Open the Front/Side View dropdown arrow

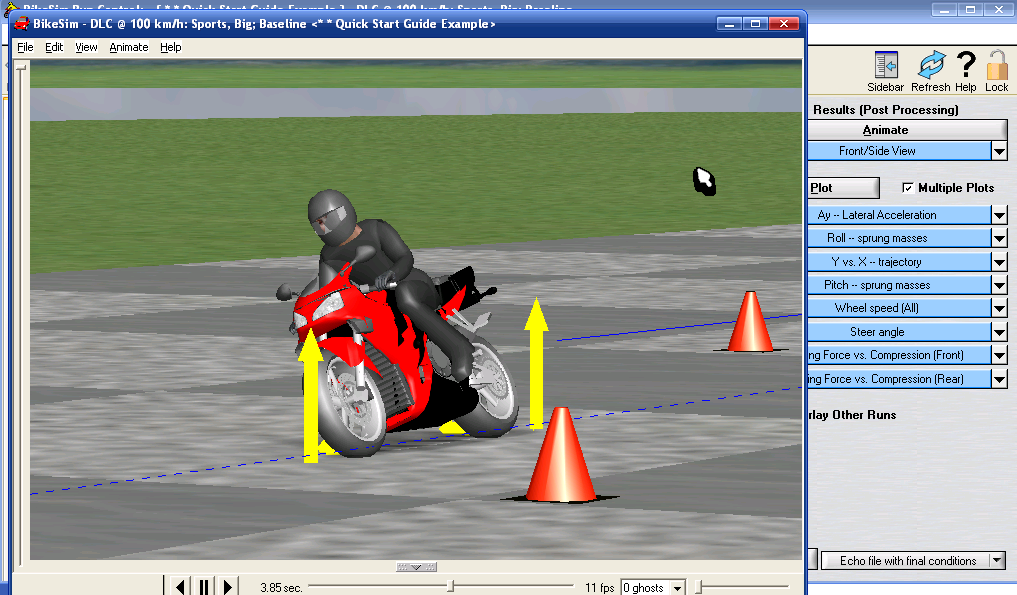pyautogui.click(x=999, y=151)
